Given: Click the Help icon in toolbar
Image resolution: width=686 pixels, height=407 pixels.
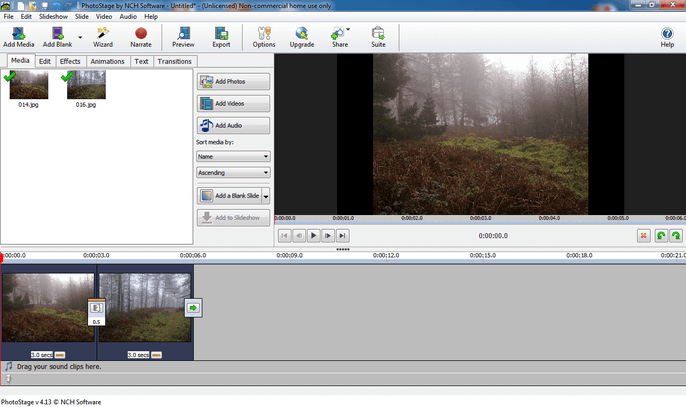Looking at the screenshot, I should click(667, 37).
